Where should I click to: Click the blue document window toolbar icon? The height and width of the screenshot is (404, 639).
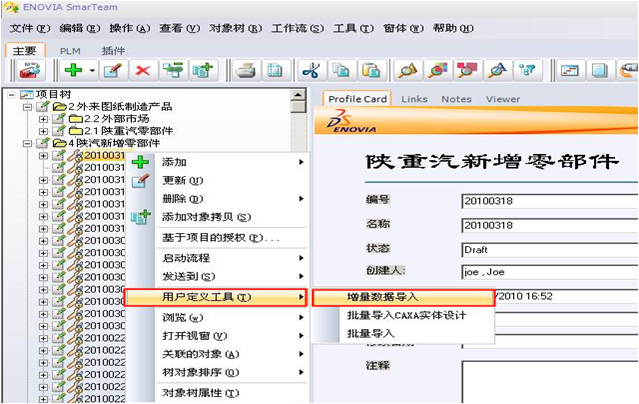[x=599, y=71]
